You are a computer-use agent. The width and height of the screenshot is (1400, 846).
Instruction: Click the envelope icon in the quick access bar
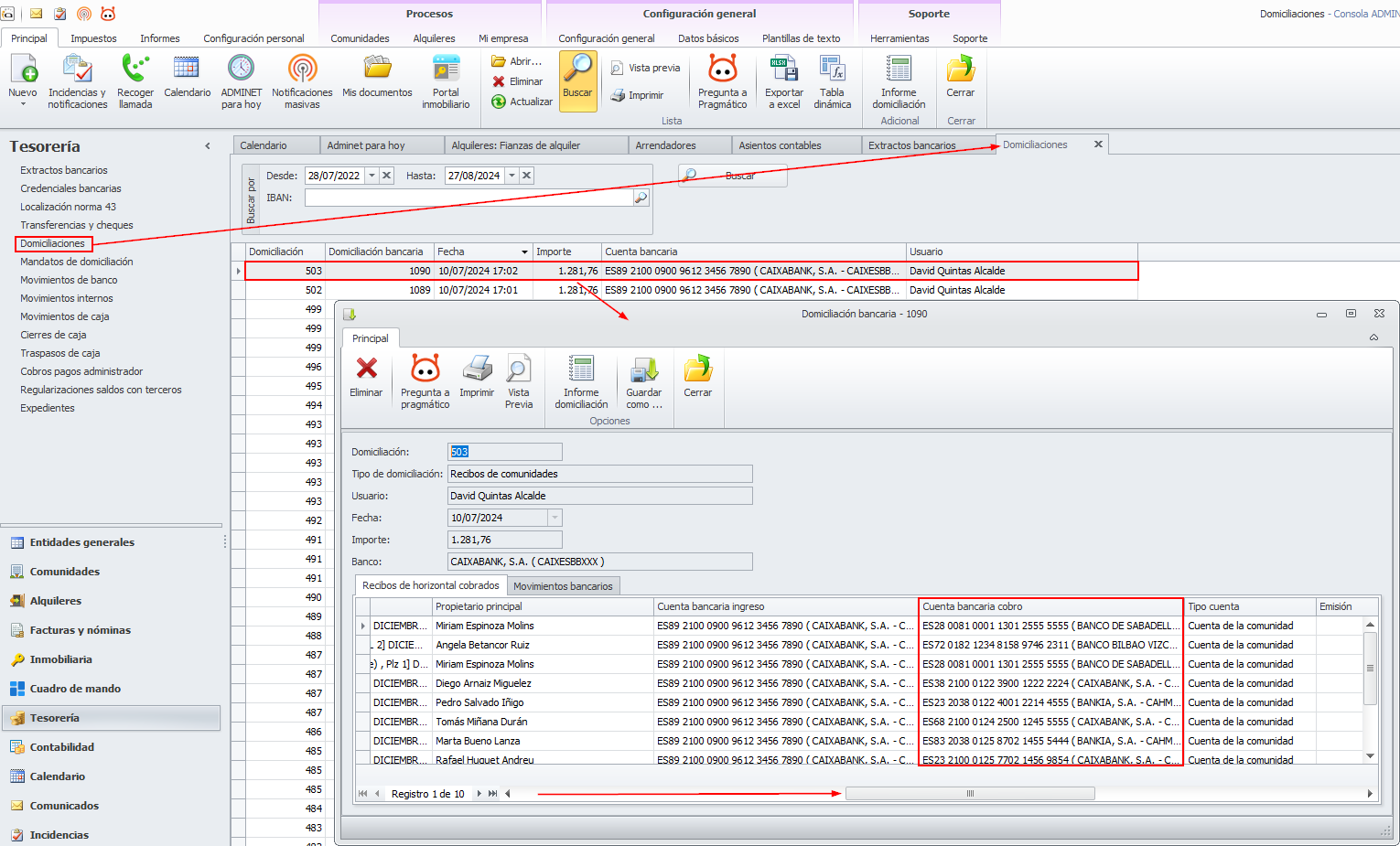[x=37, y=14]
